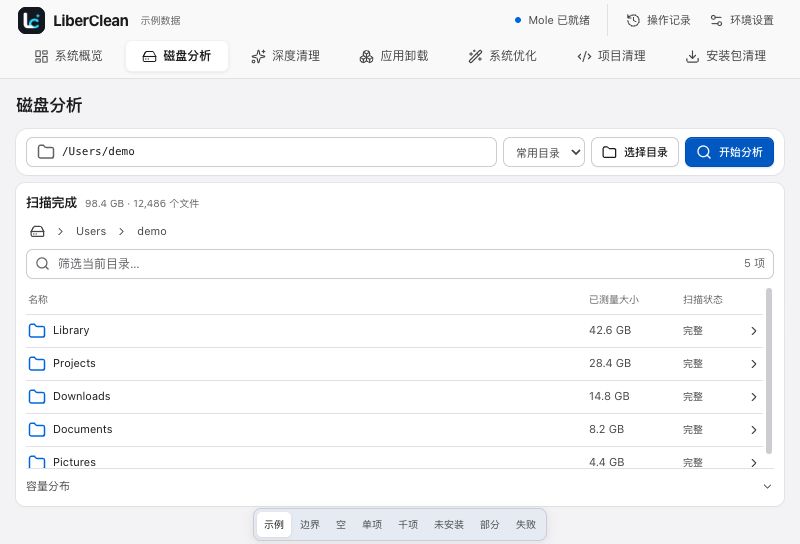Click the 5 项 count label
This screenshot has width=800, height=544.
[754, 263]
